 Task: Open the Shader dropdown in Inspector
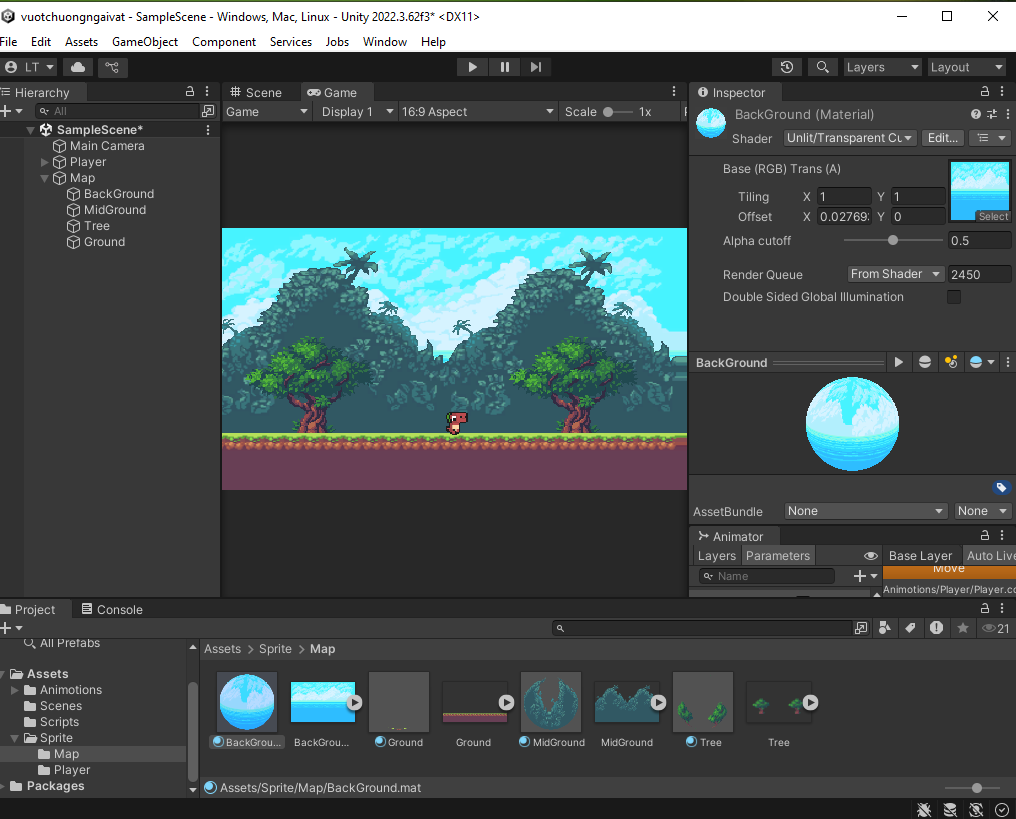(849, 138)
